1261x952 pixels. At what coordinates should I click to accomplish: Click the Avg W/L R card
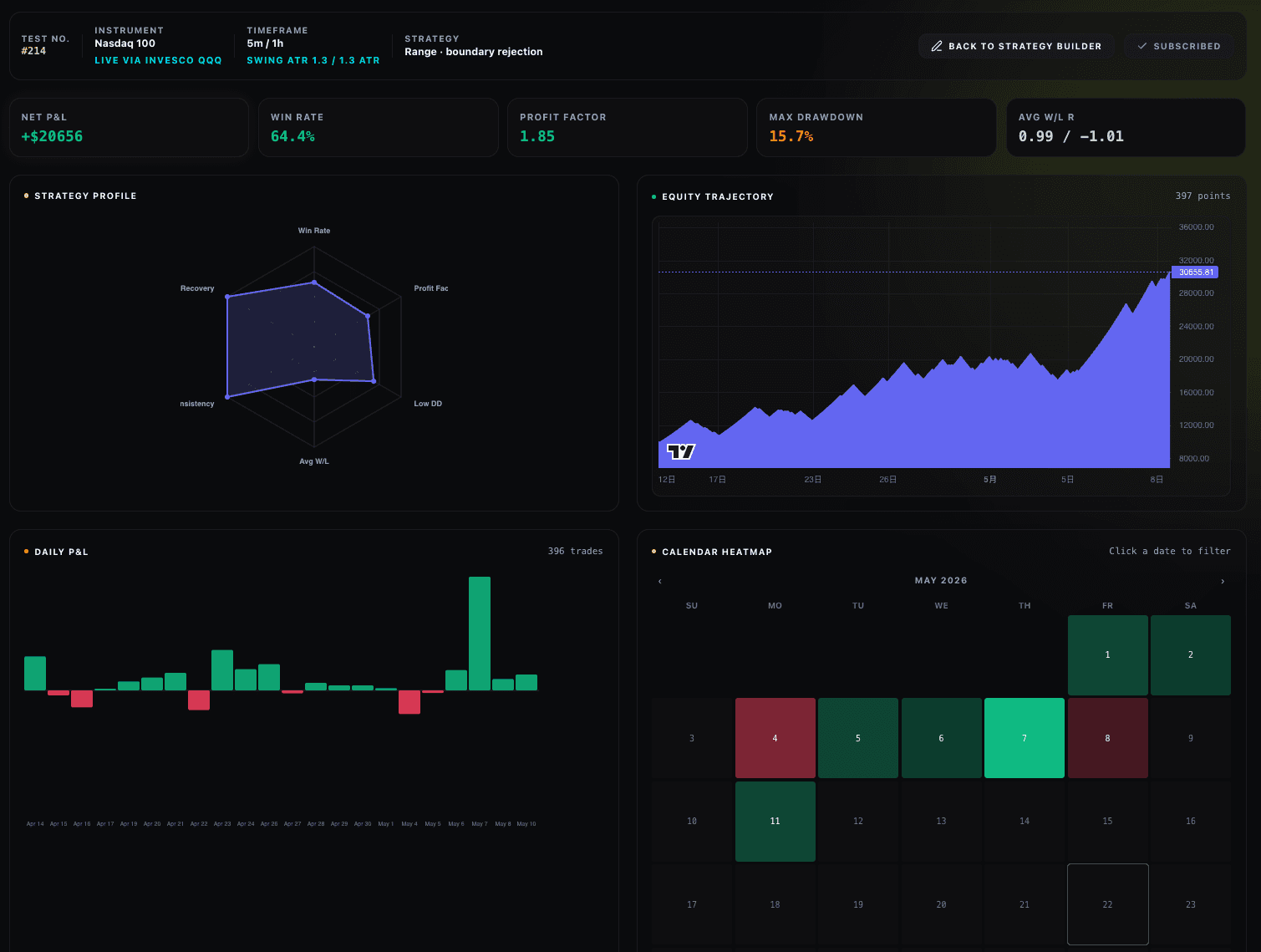click(1126, 127)
